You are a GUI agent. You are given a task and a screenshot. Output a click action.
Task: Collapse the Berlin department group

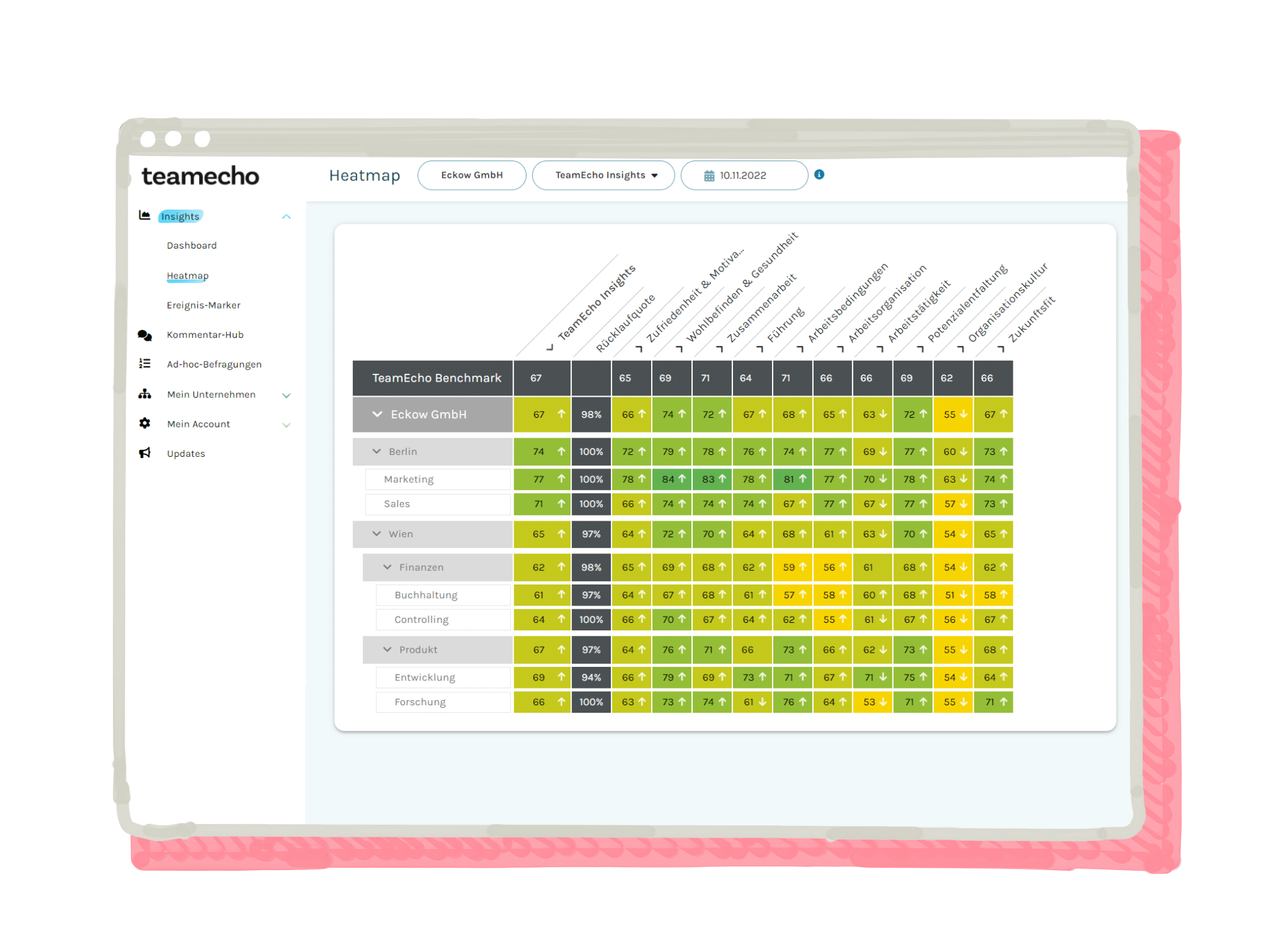coord(376,451)
